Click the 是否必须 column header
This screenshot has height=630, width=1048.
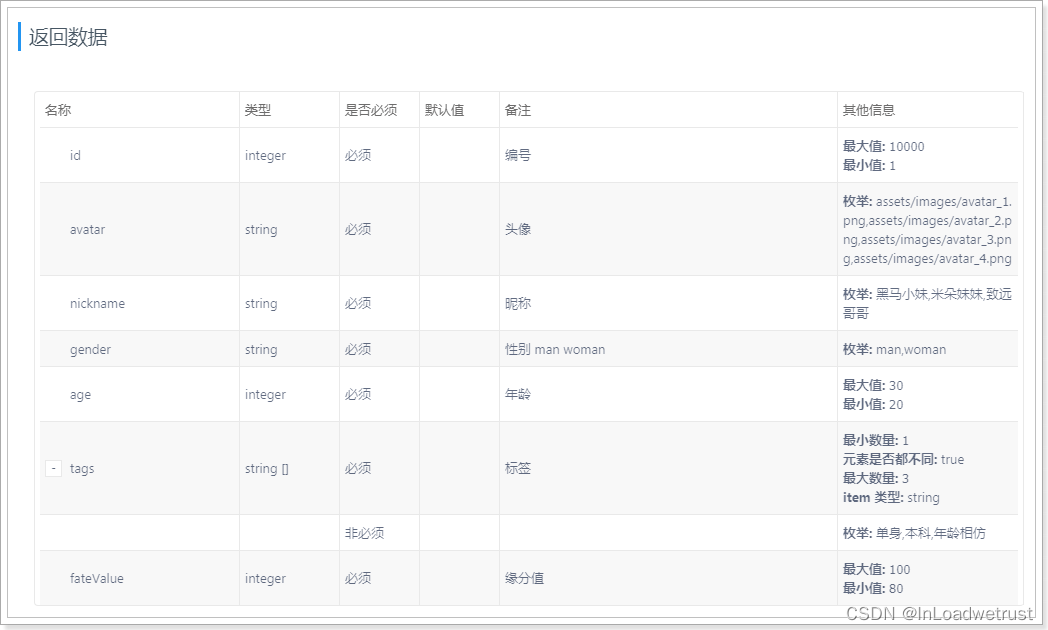[371, 110]
